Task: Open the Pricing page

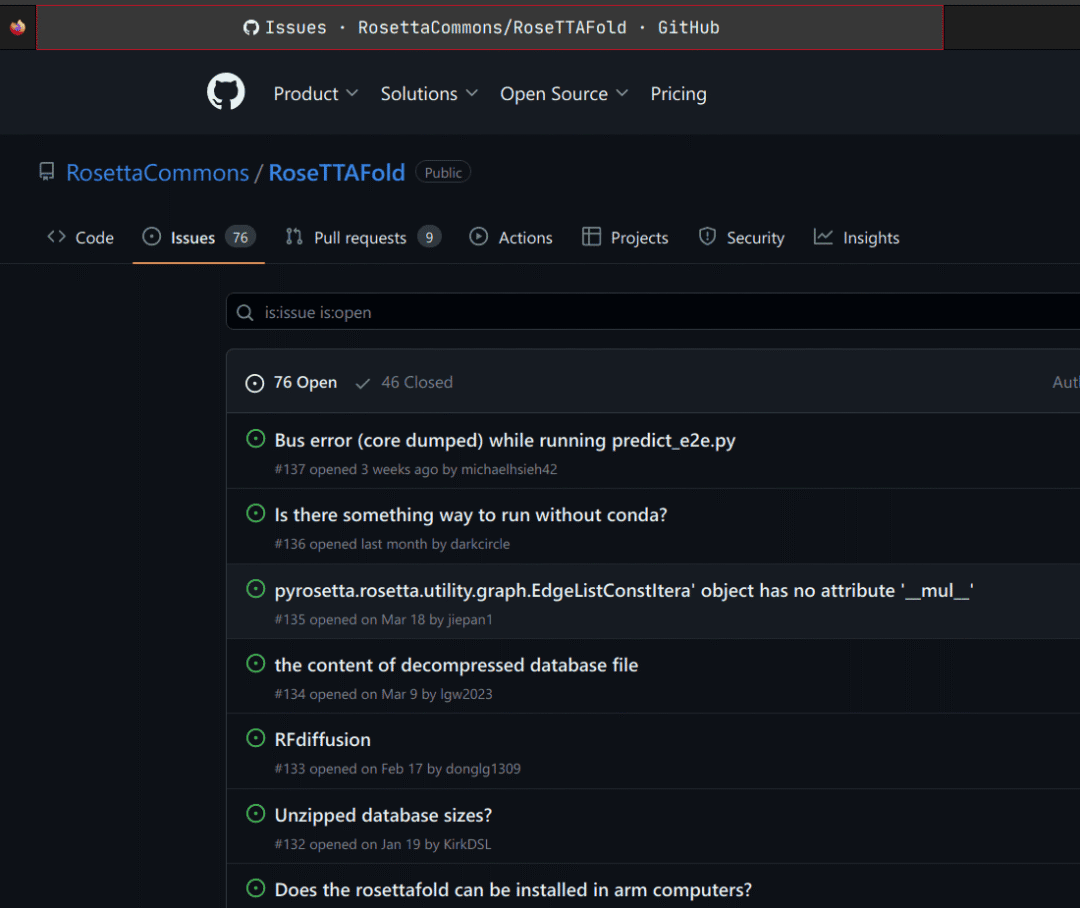Action: tap(678, 94)
